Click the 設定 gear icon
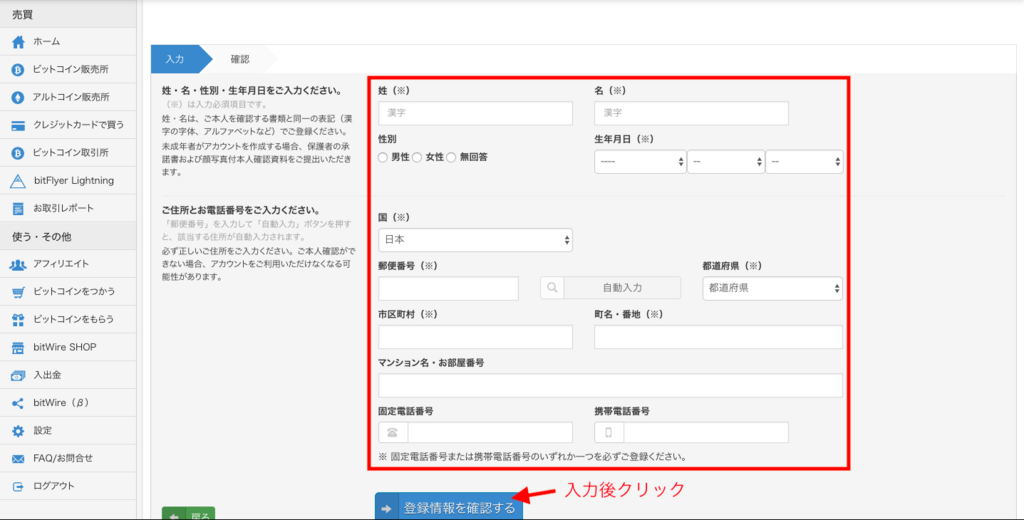This screenshot has height=520, width=1024. point(18,431)
